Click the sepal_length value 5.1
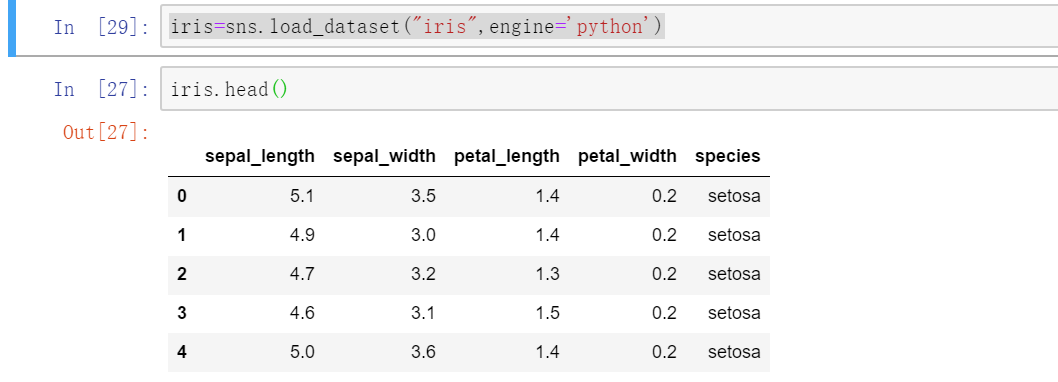Image resolution: width=1058 pixels, height=382 pixels. [301, 196]
